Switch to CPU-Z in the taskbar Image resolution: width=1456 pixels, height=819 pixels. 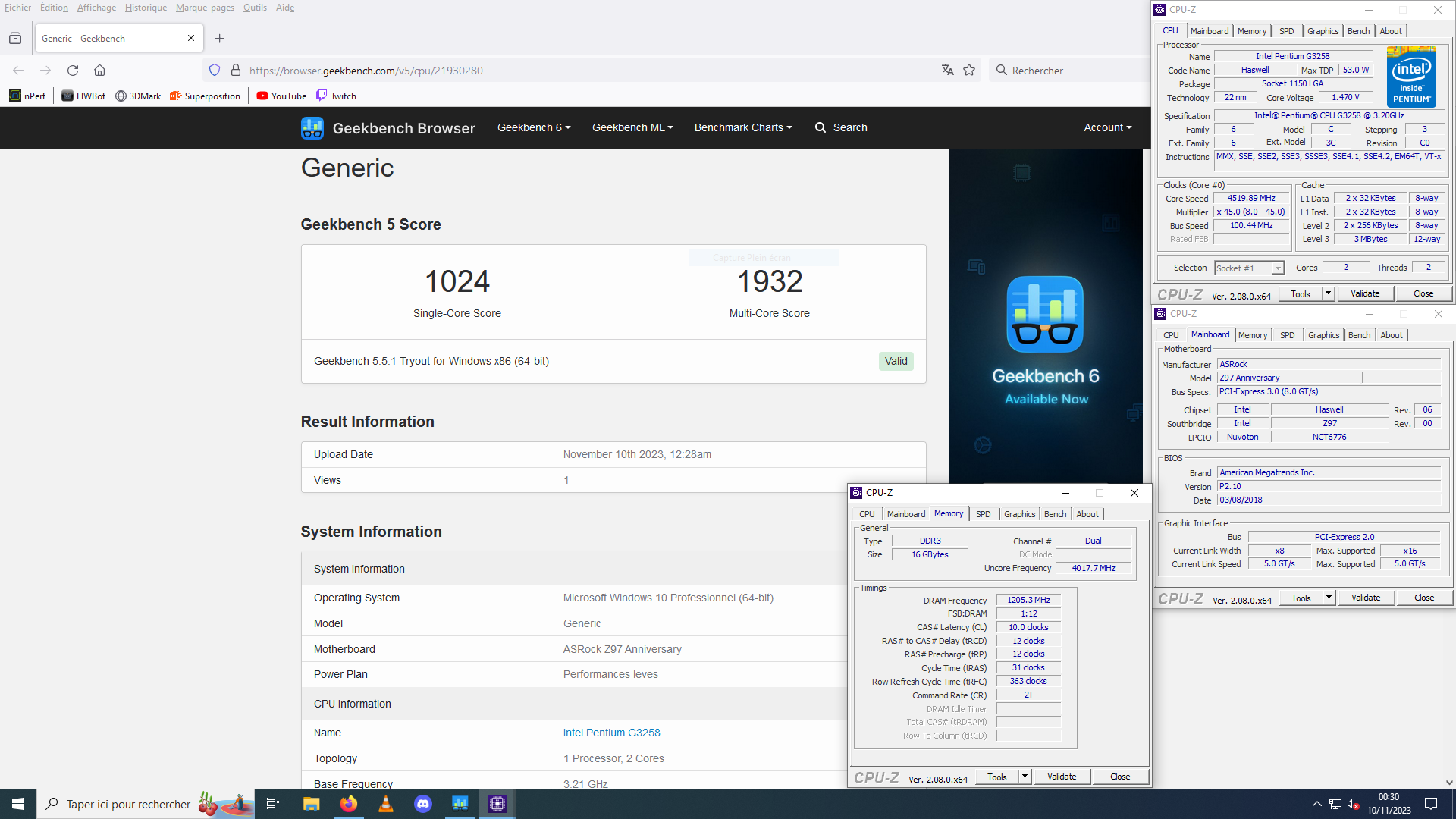tap(497, 804)
